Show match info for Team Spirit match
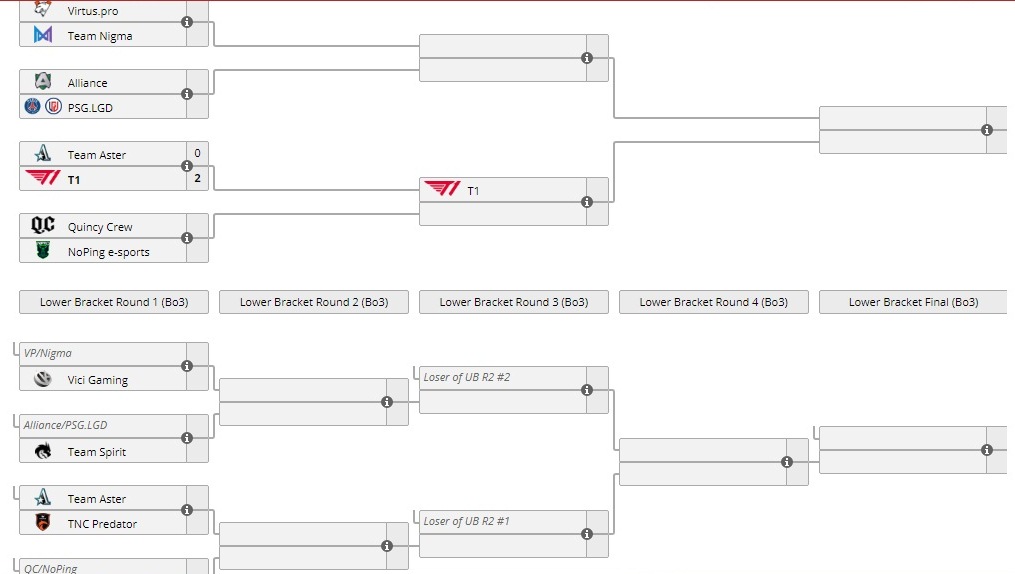This screenshot has height=574, width=1015. pos(187,438)
